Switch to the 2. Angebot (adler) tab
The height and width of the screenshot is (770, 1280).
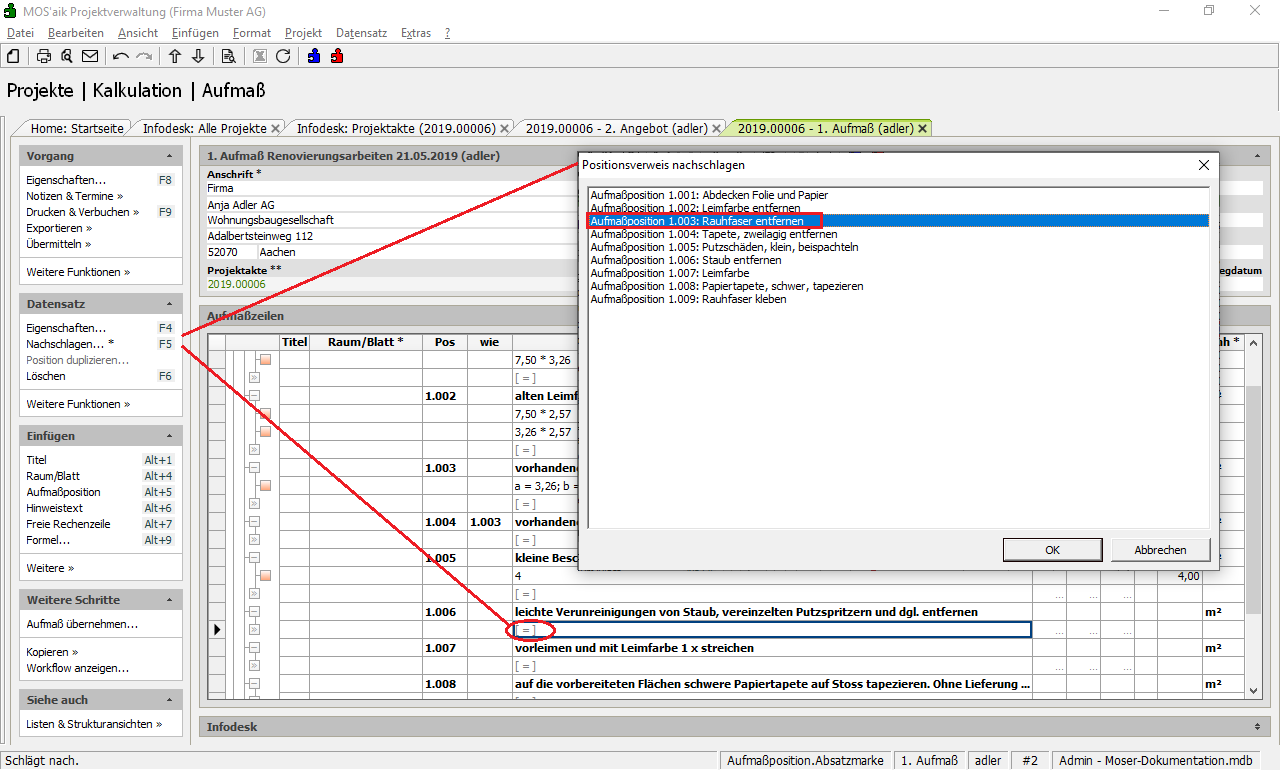point(616,129)
